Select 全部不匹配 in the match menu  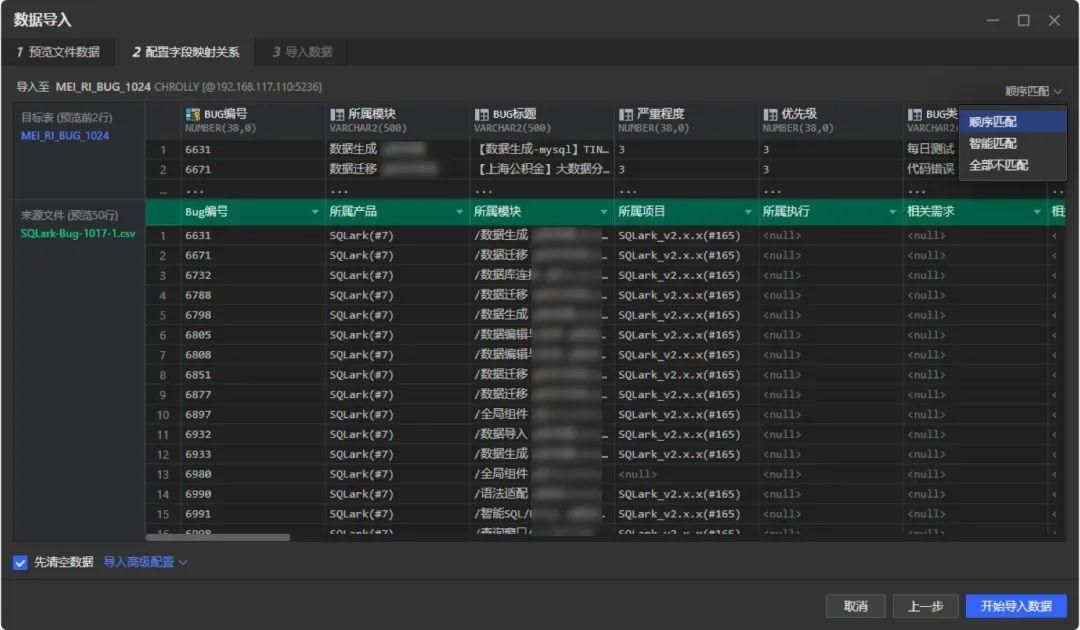click(1012, 165)
